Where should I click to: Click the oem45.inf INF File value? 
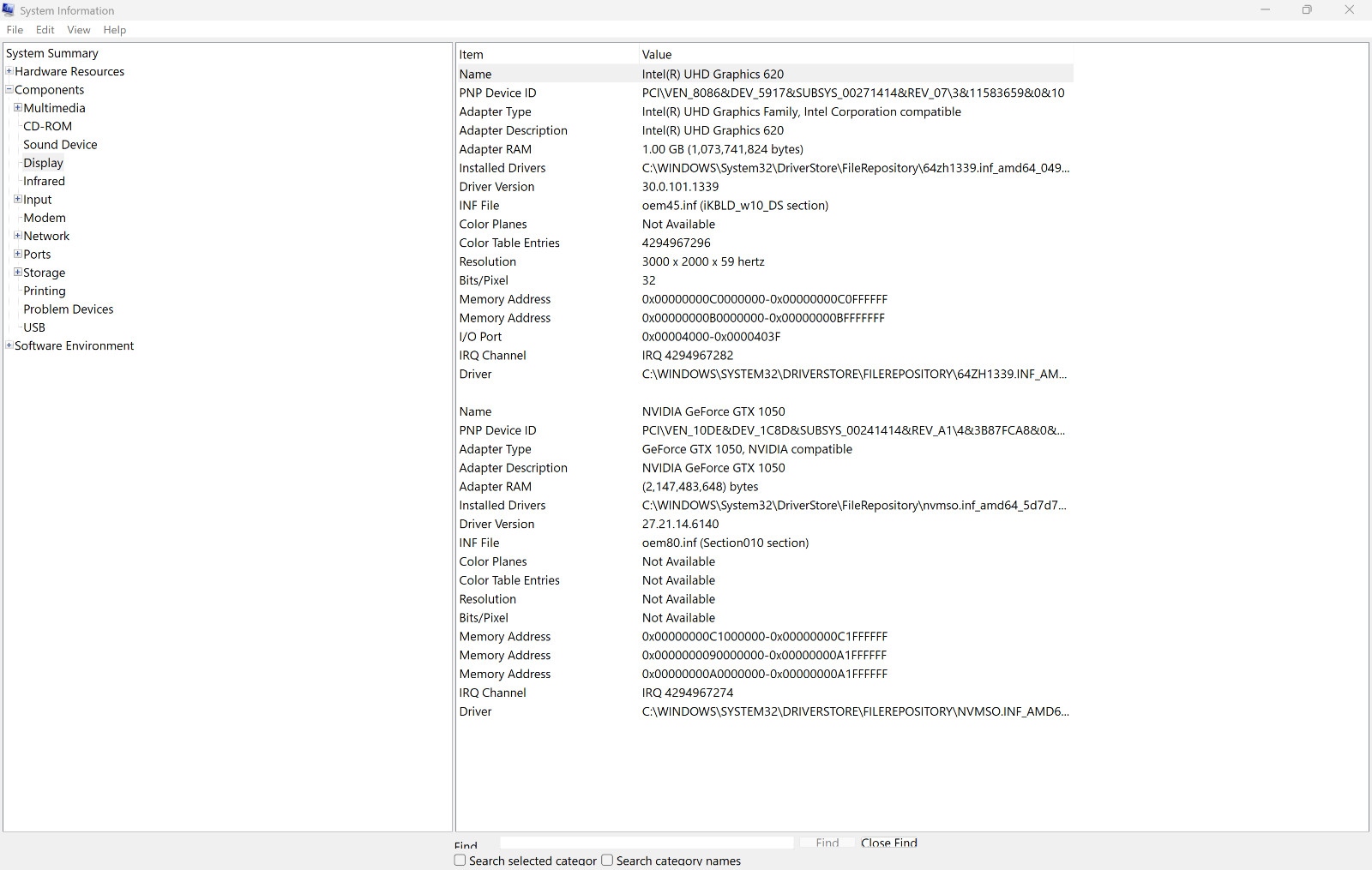(735, 206)
